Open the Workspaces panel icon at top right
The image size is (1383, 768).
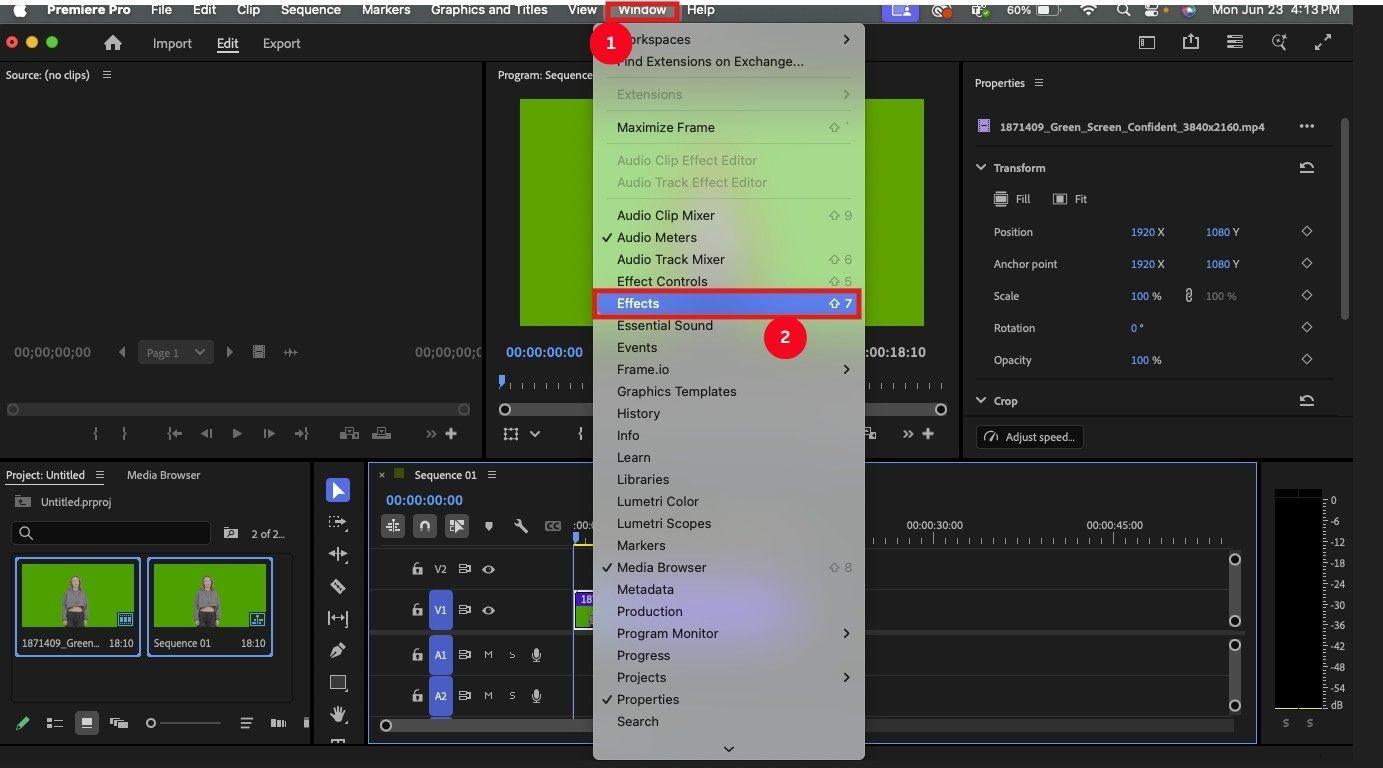point(1147,42)
